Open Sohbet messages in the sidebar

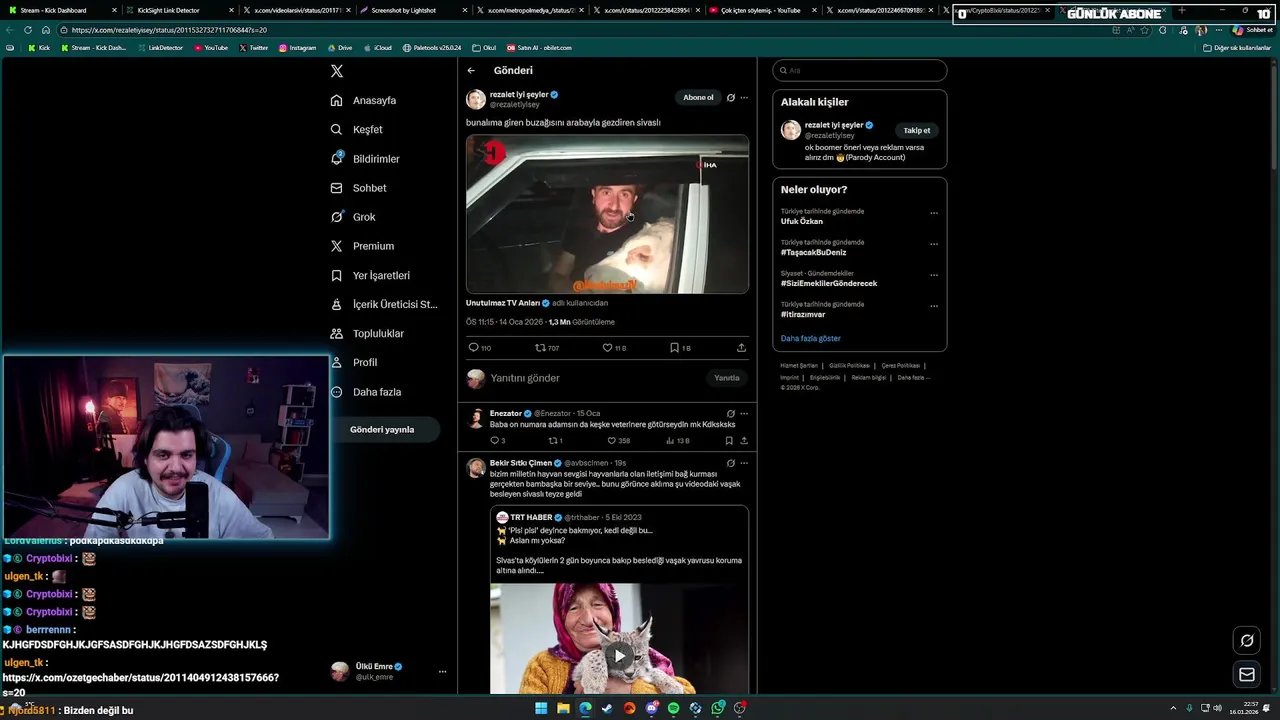[358, 187]
